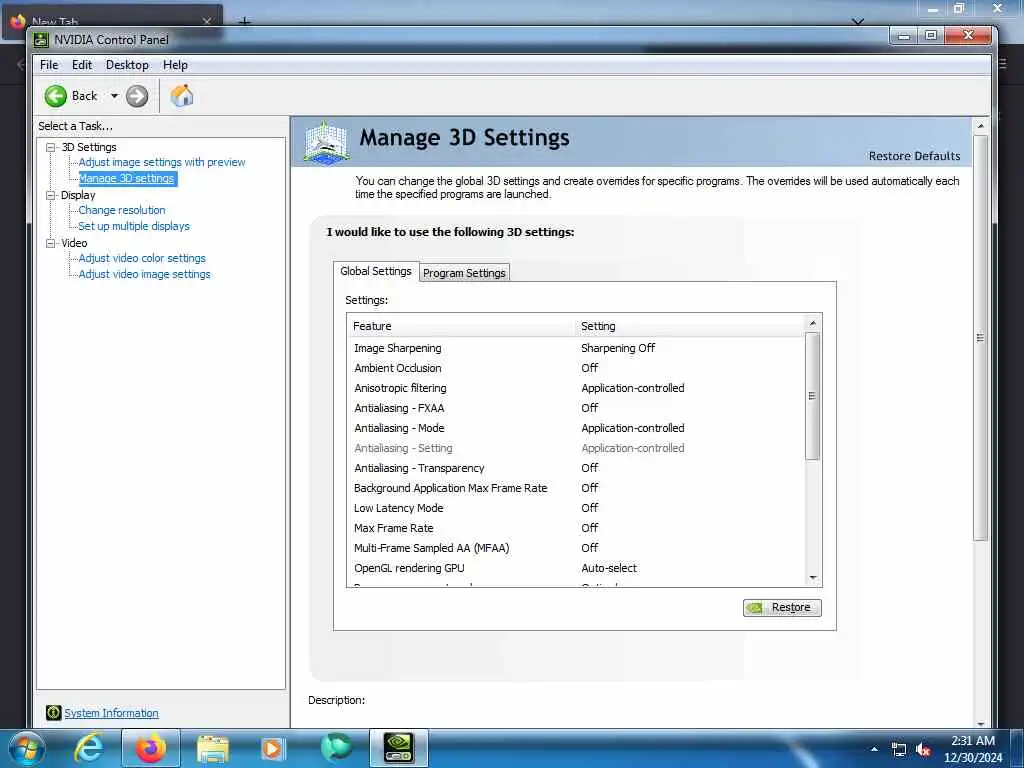Select the OpenGL rendering GPU row
The height and width of the screenshot is (768, 1024).
pyautogui.click(x=577, y=568)
